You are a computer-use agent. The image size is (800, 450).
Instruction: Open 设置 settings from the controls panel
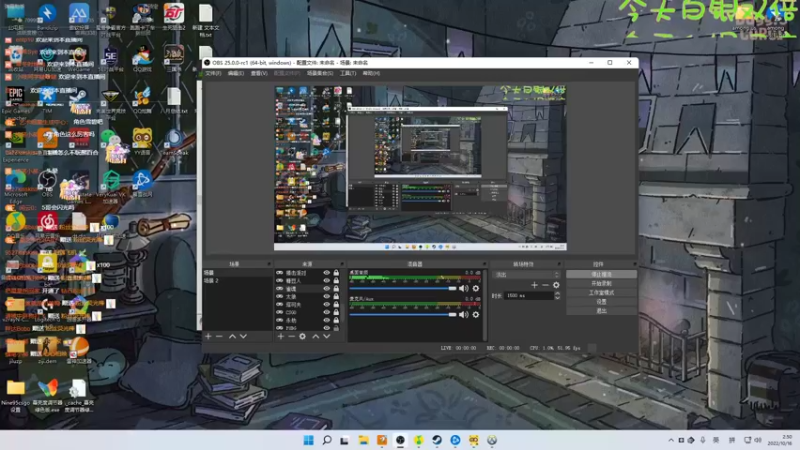click(x=601, y=302)
